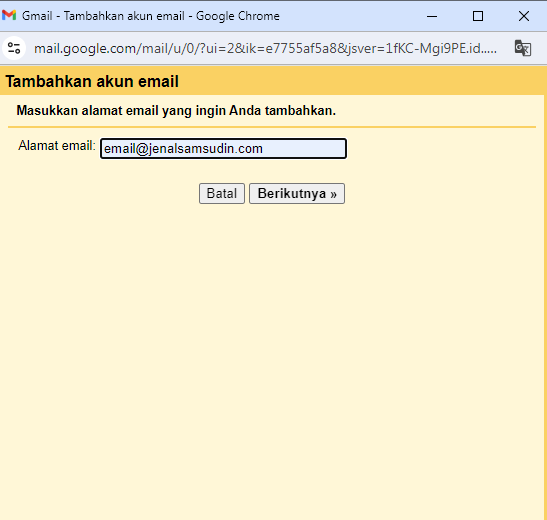Click the yellow border strip at the window's right edge
The width and height of the screenshot is (547, 520).
pos(545,307)
